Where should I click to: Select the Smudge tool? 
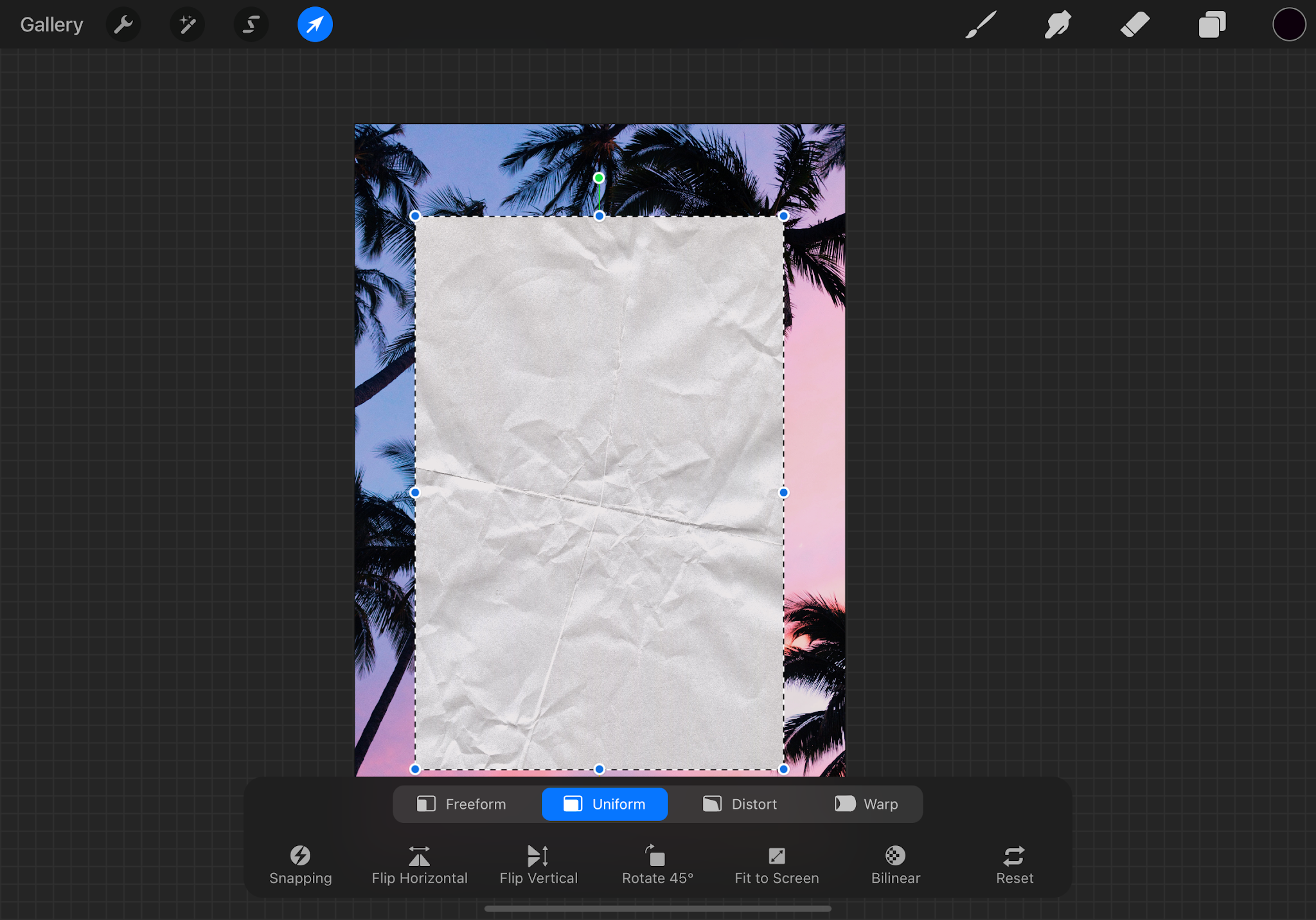point(1057,25)
